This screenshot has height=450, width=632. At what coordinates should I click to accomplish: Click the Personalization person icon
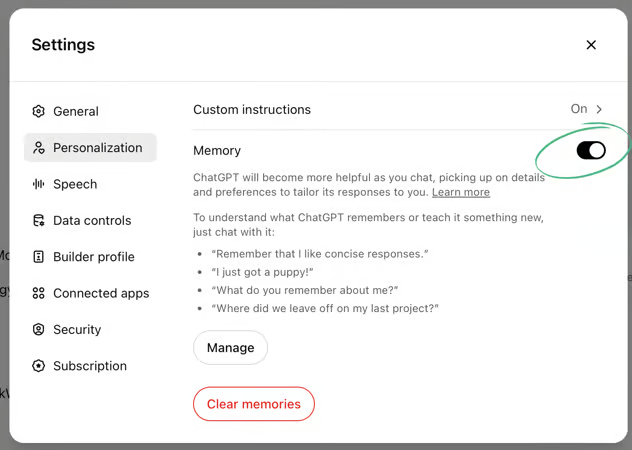[x=38, y=148]
